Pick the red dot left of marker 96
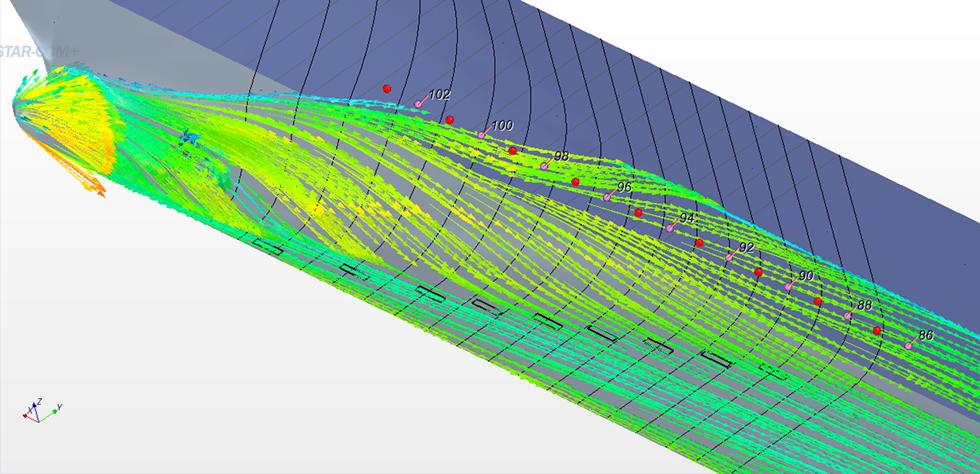Viewport: 980px width, 474px height. (x=576, y=182)
